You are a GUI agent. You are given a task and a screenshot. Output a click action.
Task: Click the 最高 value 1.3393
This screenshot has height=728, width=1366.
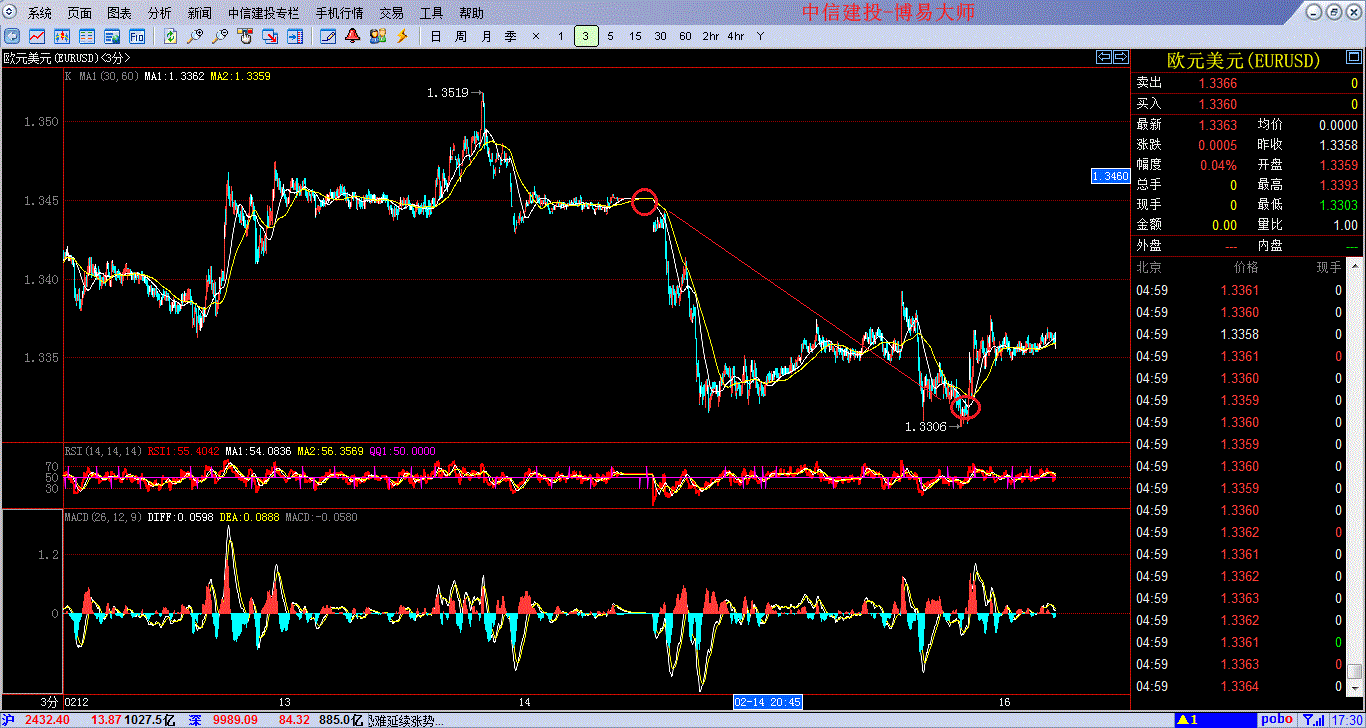pyautogui.click(x=1338, y=185)
